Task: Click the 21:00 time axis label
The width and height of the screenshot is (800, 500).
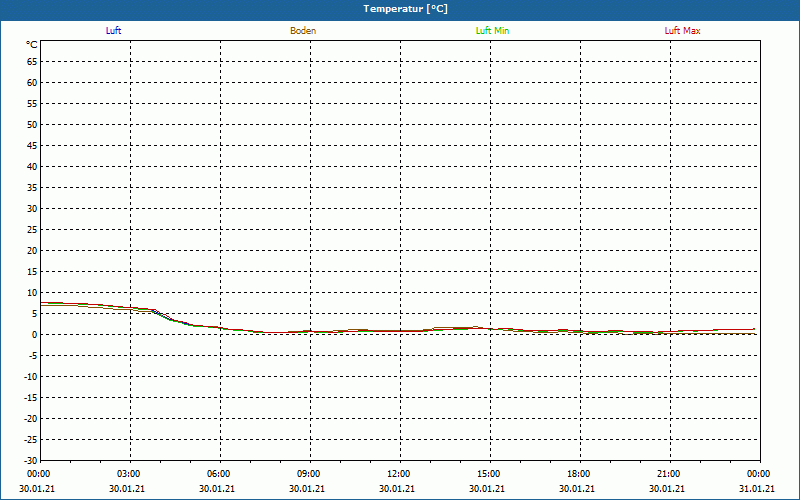Action: tap(668, 474)
